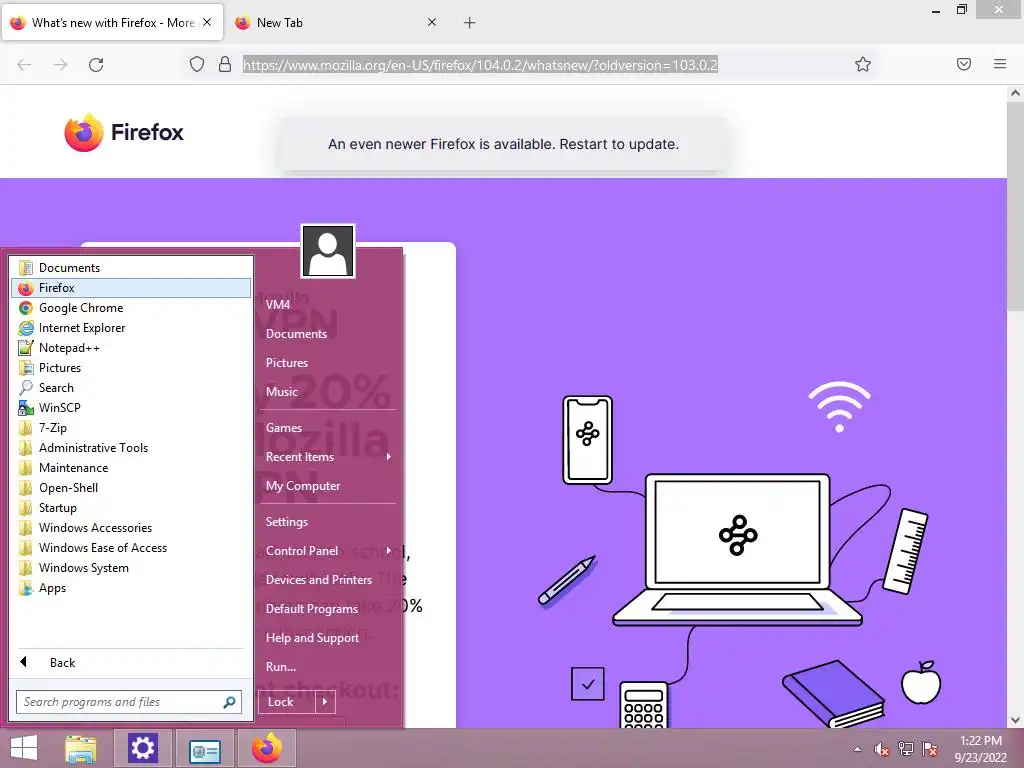Open the gear settings app on taskbar
This screenshot has width=1024, height=768.
pyautogui.click(x=142, y=748)
